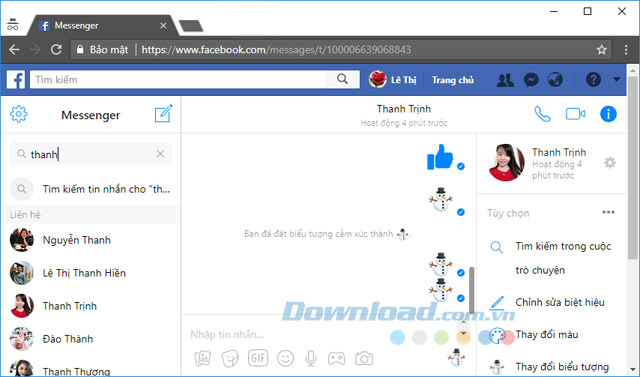Open Thanh Trịnh conversation settings gear
The height and width of the screenshot is (377, 640).
[x=610, y=163]
